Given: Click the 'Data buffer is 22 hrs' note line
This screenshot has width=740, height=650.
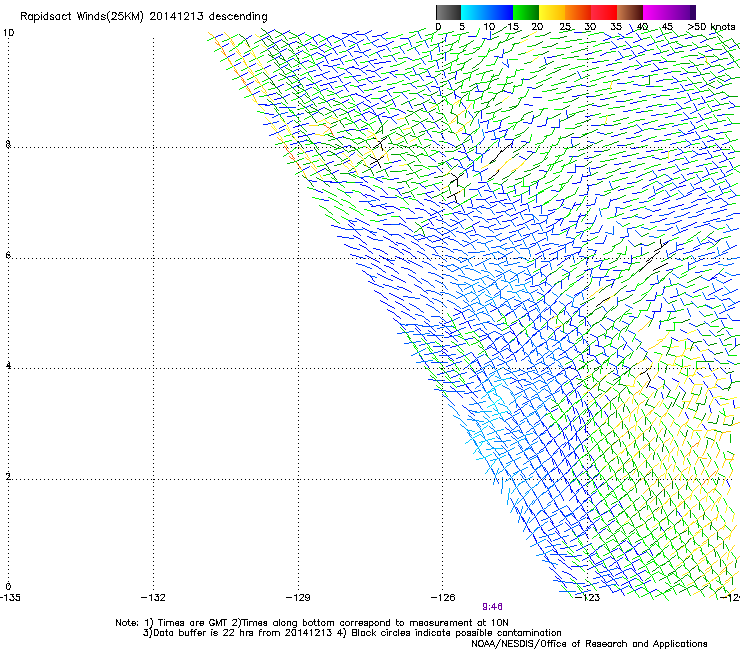Looking at the screenshot, I should click(x=352, y=633).
